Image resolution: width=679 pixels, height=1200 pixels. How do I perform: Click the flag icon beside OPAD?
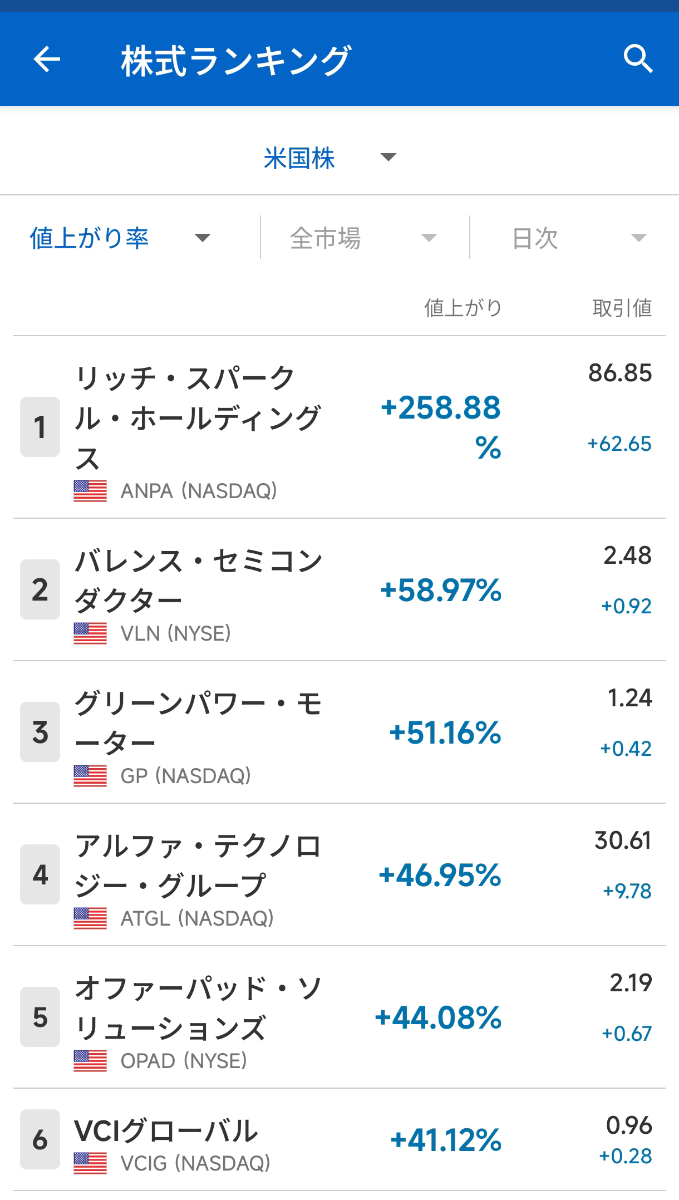(x=90, y=1061)
